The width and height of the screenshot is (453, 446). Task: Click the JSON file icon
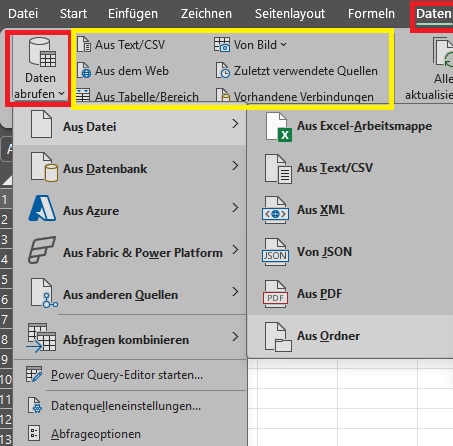[x=275, y=252]
